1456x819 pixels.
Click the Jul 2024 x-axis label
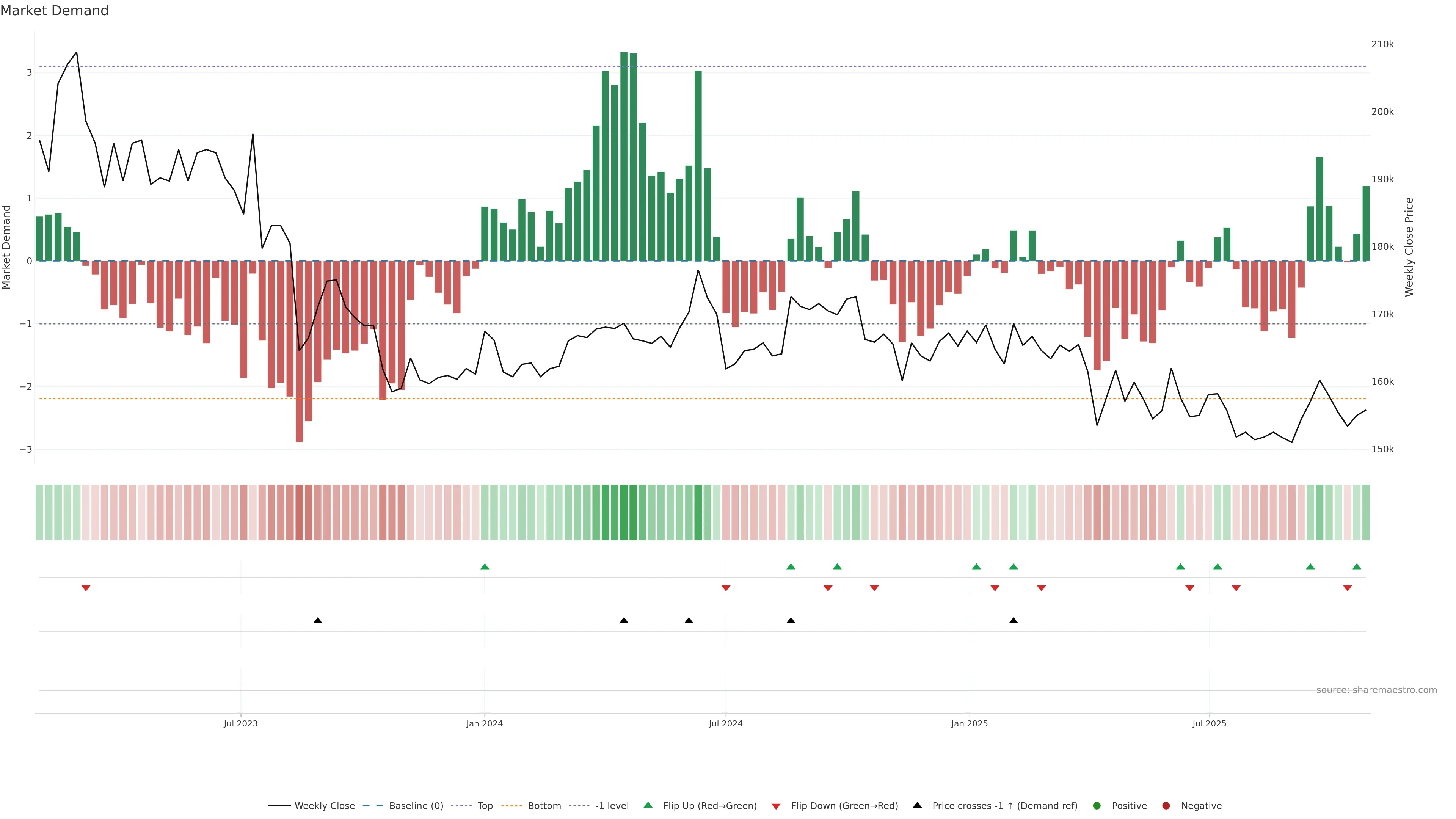click(x=725, y=723)
